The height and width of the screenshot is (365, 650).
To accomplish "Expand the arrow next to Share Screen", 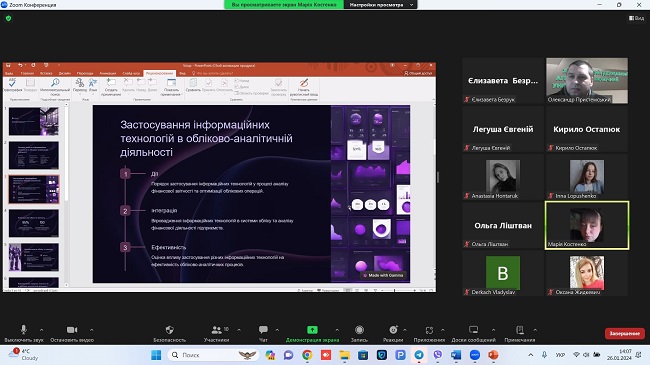I will click(337, 330).
